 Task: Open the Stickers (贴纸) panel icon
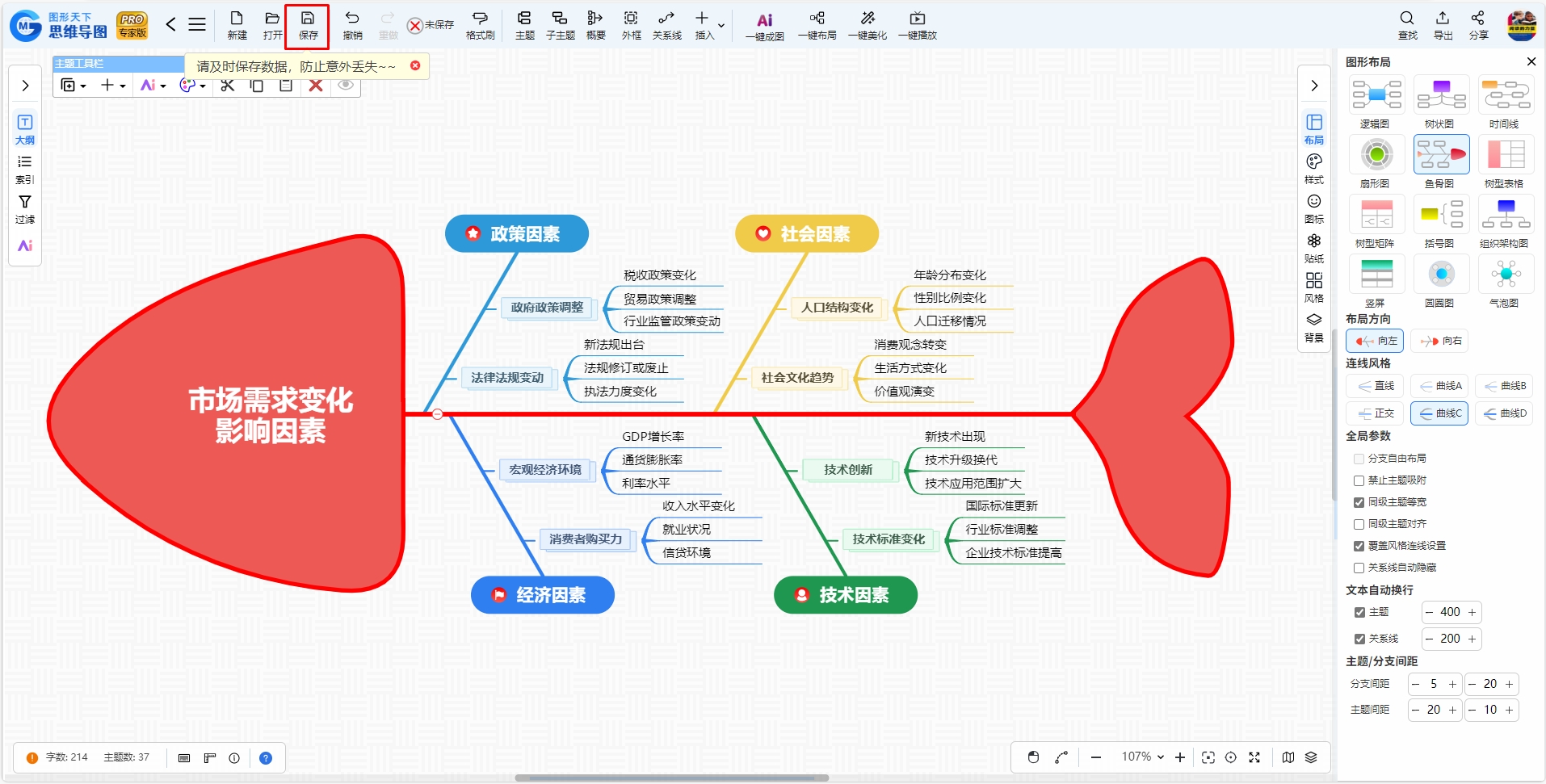(1314, 249)
